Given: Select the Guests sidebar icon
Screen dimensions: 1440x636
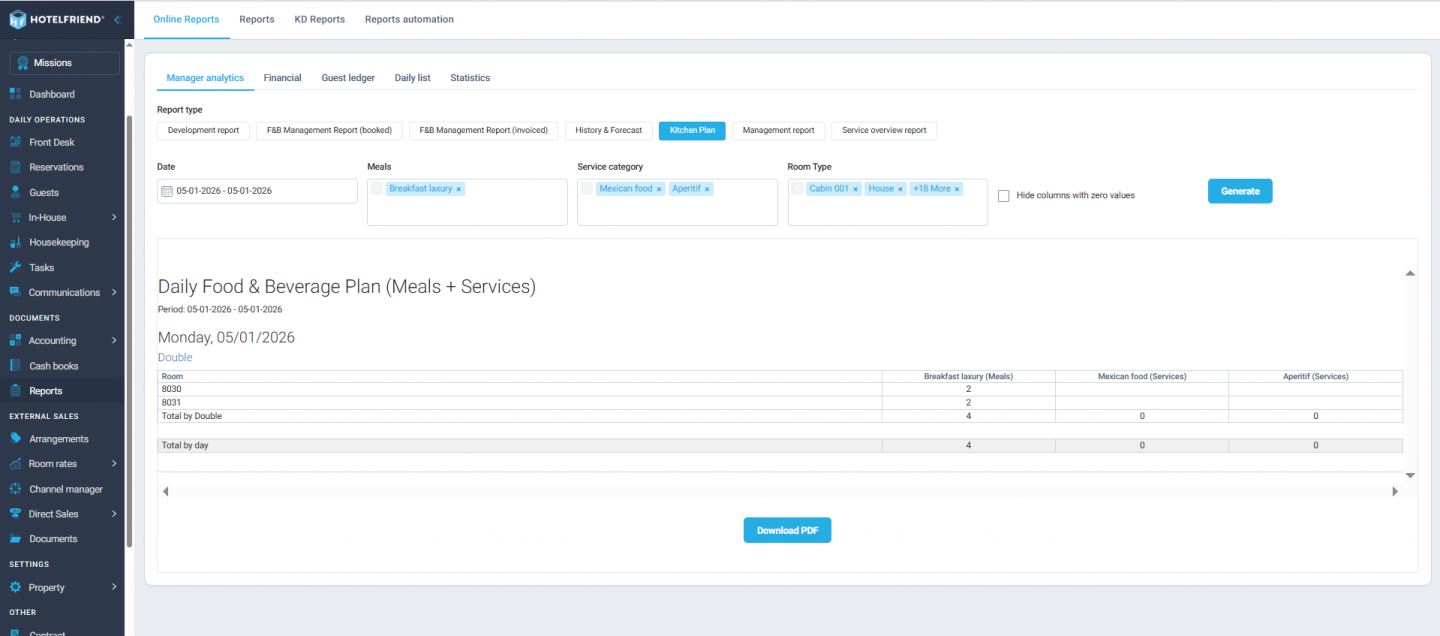Looking at the screenshot, I should pyautogui.click(x=16, y=191).
